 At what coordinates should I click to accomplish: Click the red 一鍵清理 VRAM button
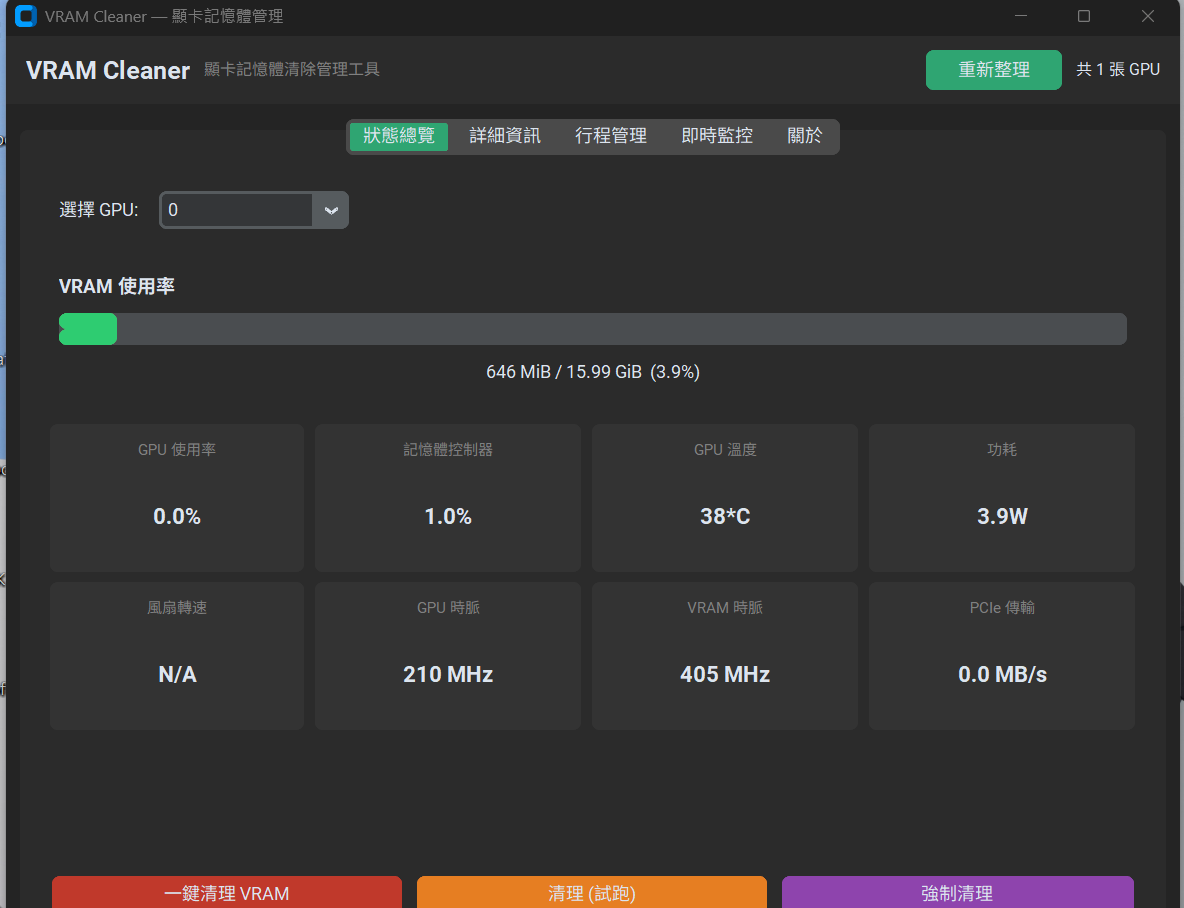coord(227,893)
